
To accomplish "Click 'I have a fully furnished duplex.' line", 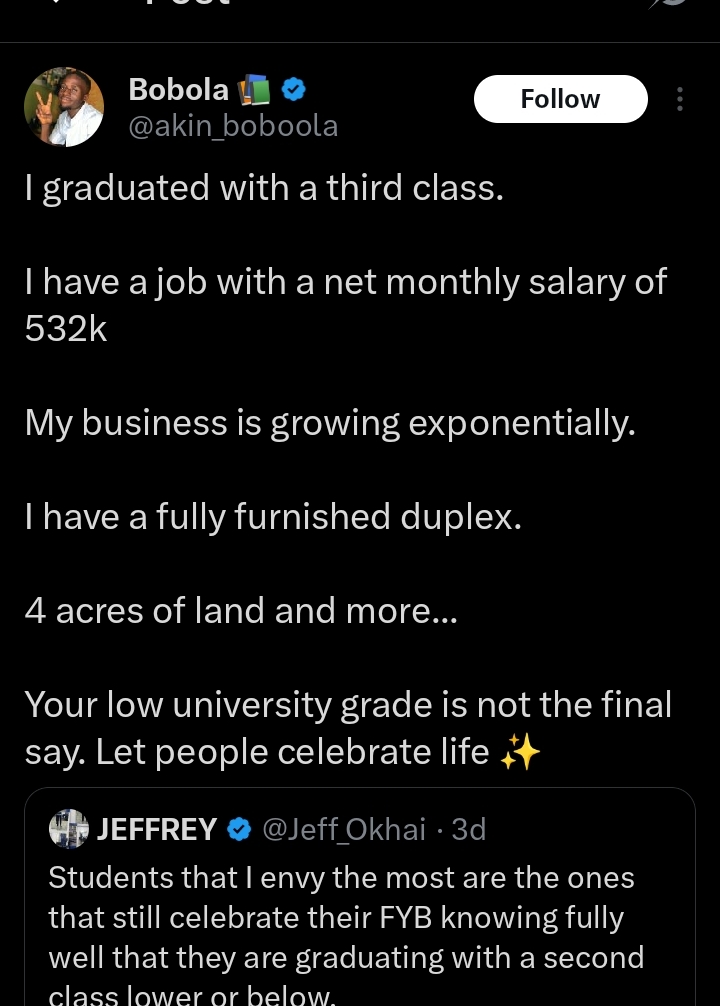I will click(x=273, y=517).
